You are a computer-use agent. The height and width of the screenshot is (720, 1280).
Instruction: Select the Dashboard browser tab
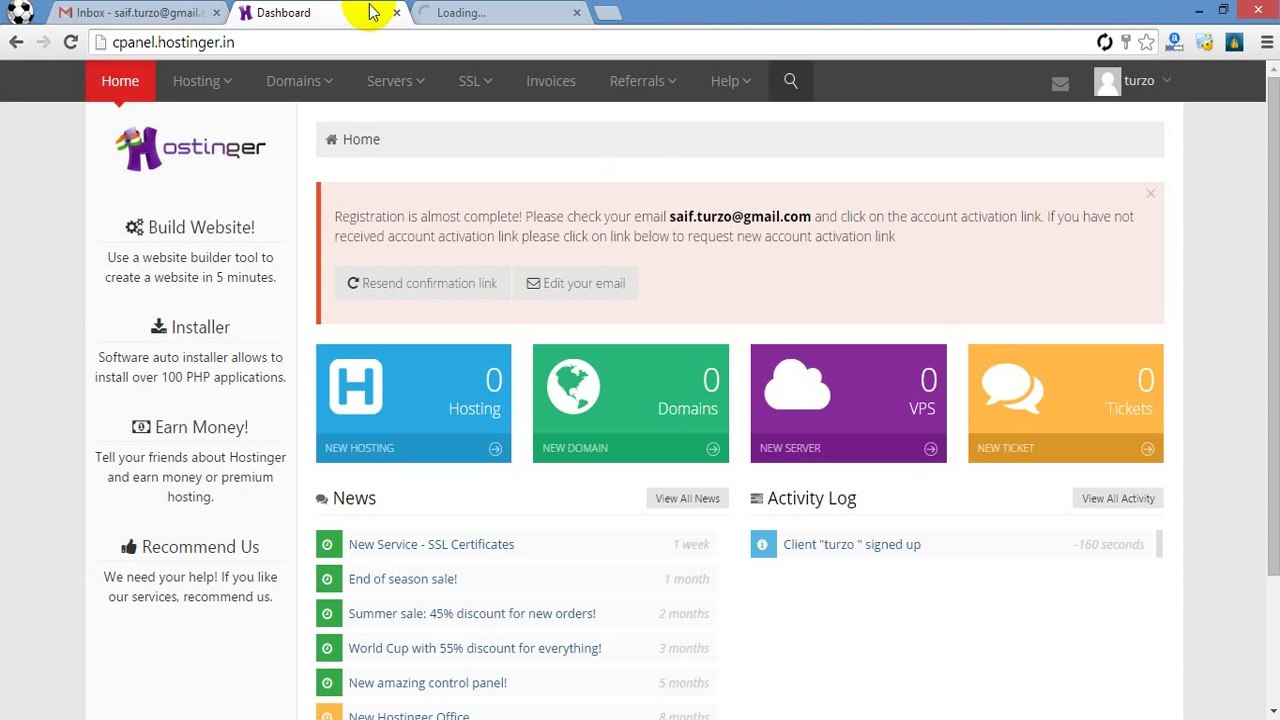tap(318, 13)
